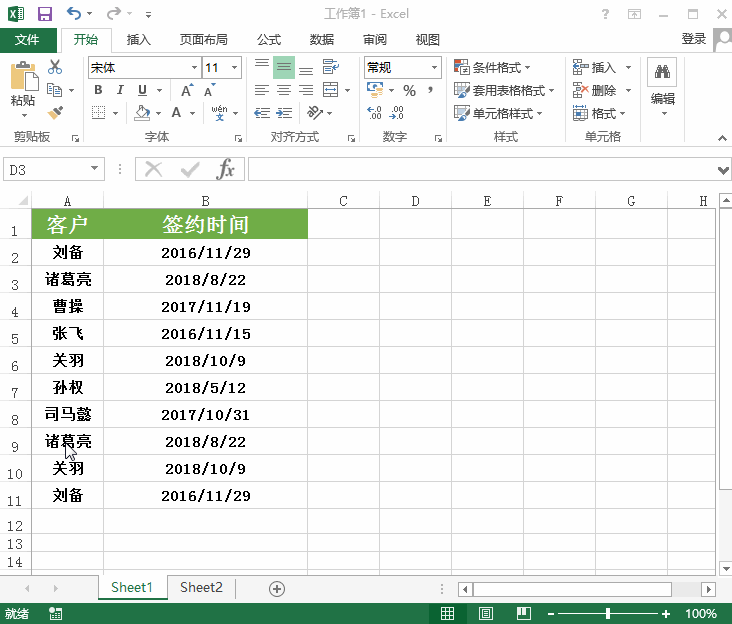
Task: Open the Sheet2 worksheet tab
Action: [201, 588]
